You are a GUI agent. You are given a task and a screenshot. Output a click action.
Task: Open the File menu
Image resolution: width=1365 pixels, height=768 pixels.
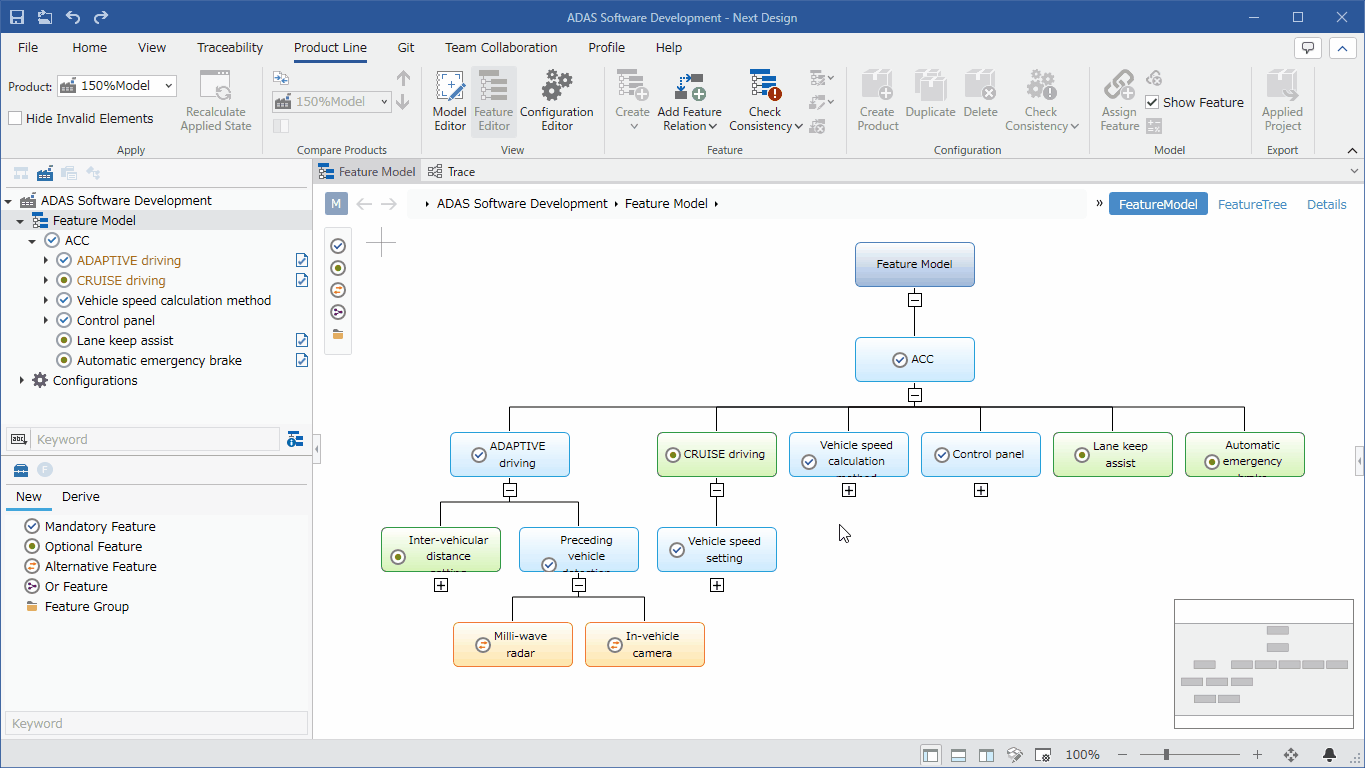[28, 47]
